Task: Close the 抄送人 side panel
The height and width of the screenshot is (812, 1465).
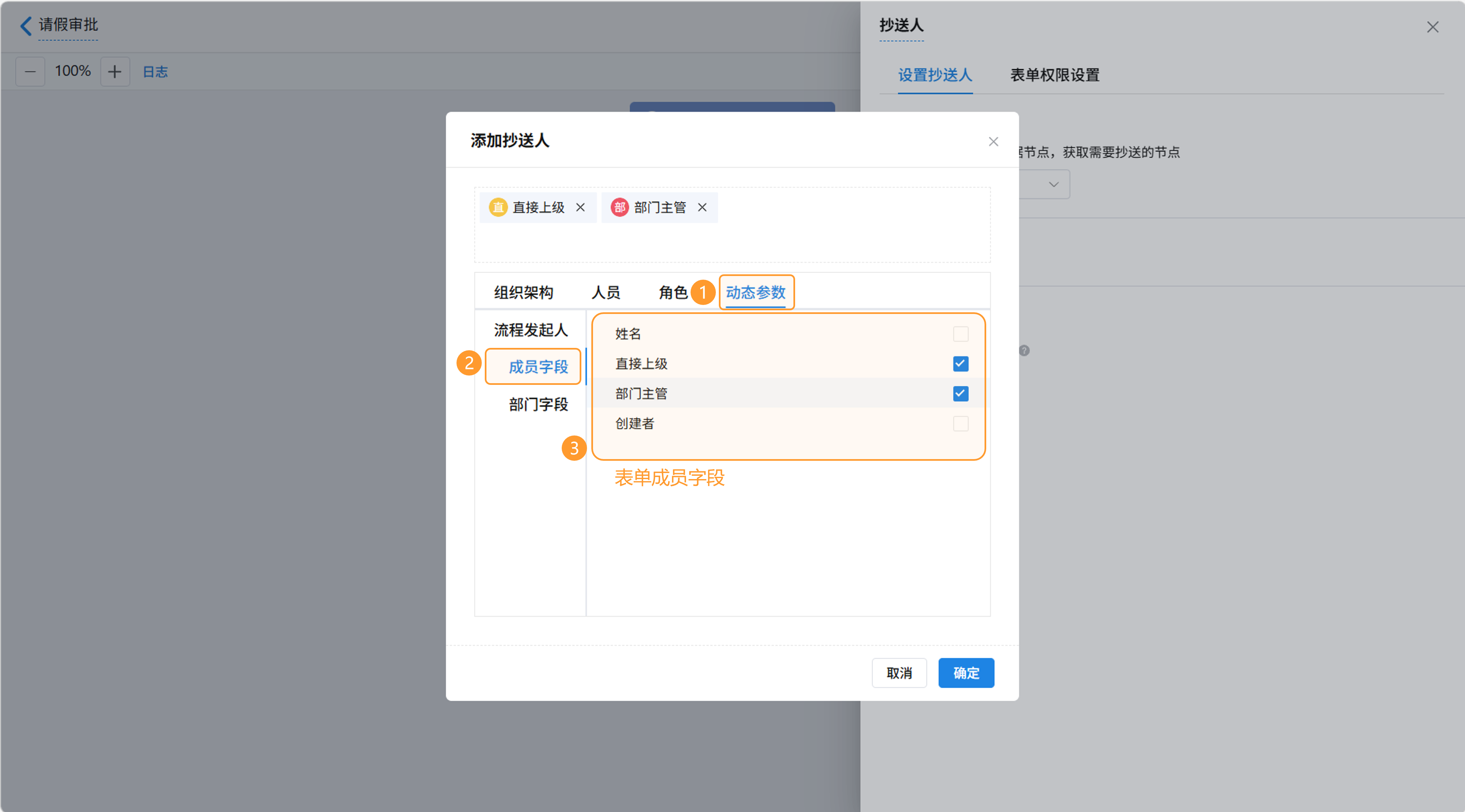Action: [1432, 27]
